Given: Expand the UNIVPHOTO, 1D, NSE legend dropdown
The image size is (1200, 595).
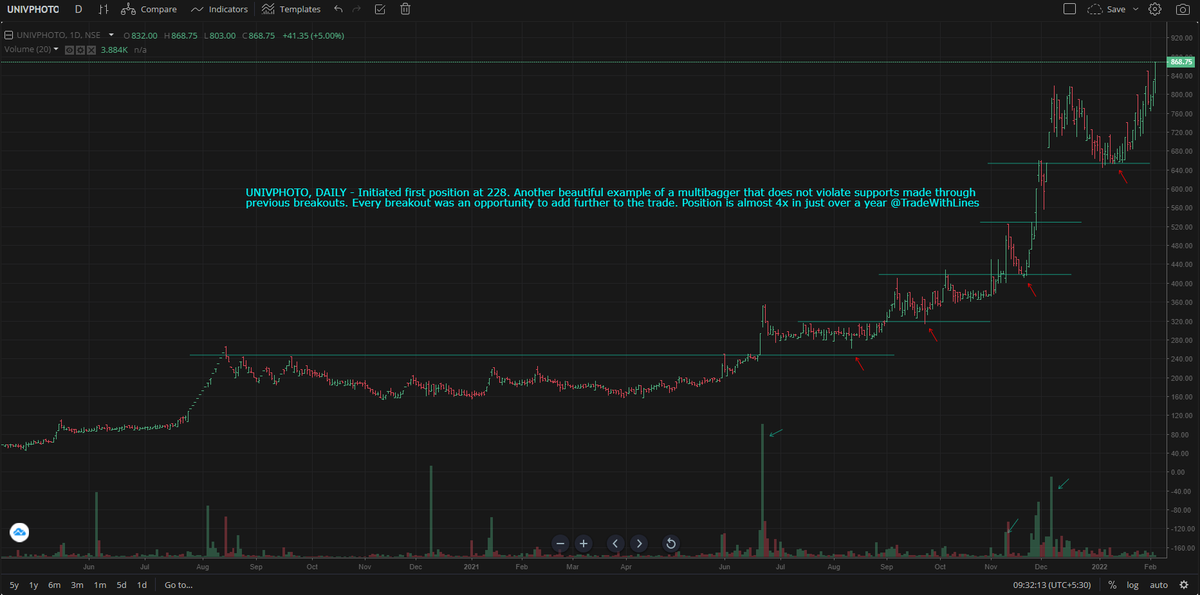Looking at the screenshot, I should (x=112, y=34).
